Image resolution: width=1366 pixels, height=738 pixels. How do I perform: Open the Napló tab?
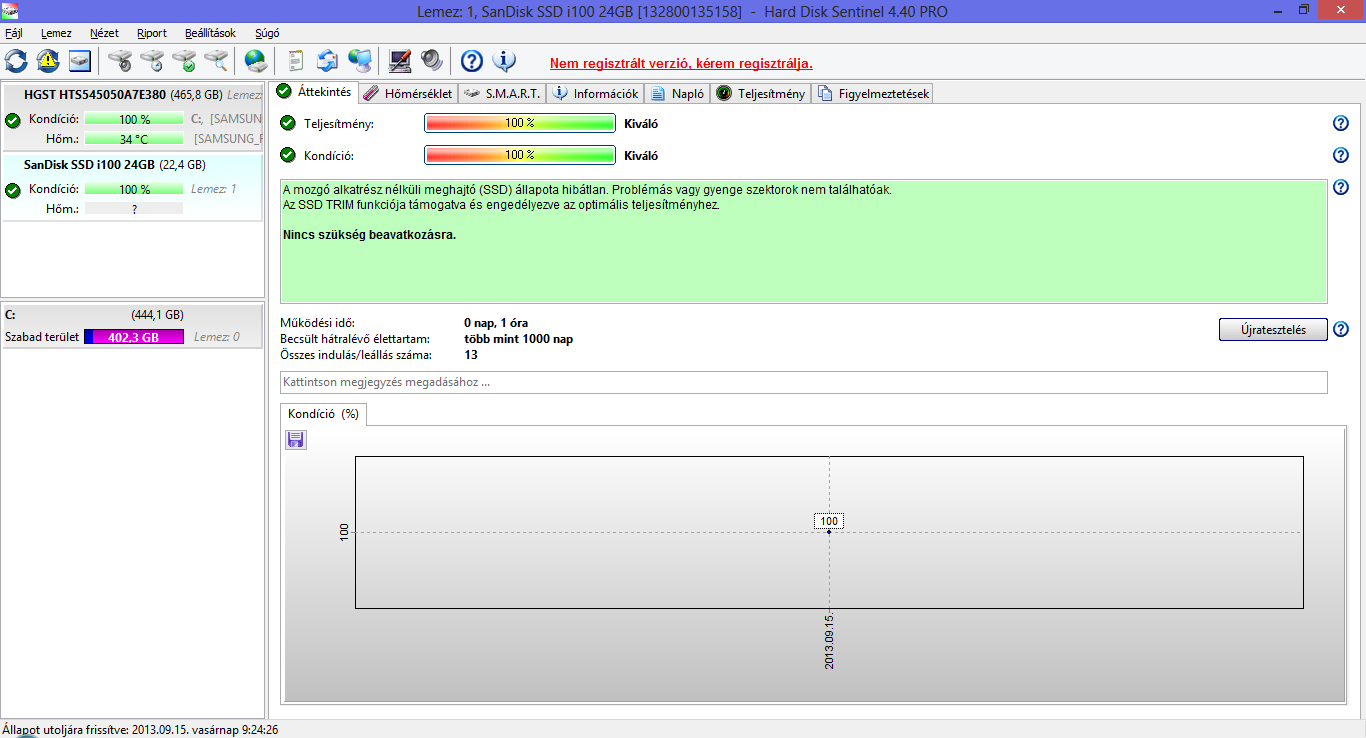click(677, 94)
